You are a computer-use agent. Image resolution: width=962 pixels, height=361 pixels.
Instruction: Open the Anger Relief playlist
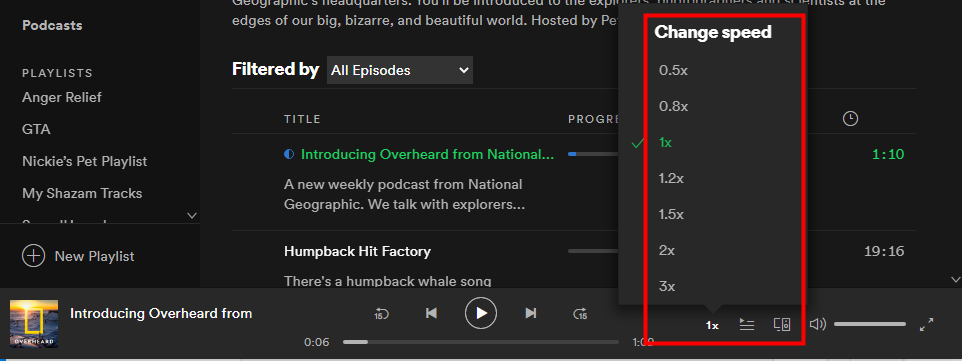click(62, 98)
